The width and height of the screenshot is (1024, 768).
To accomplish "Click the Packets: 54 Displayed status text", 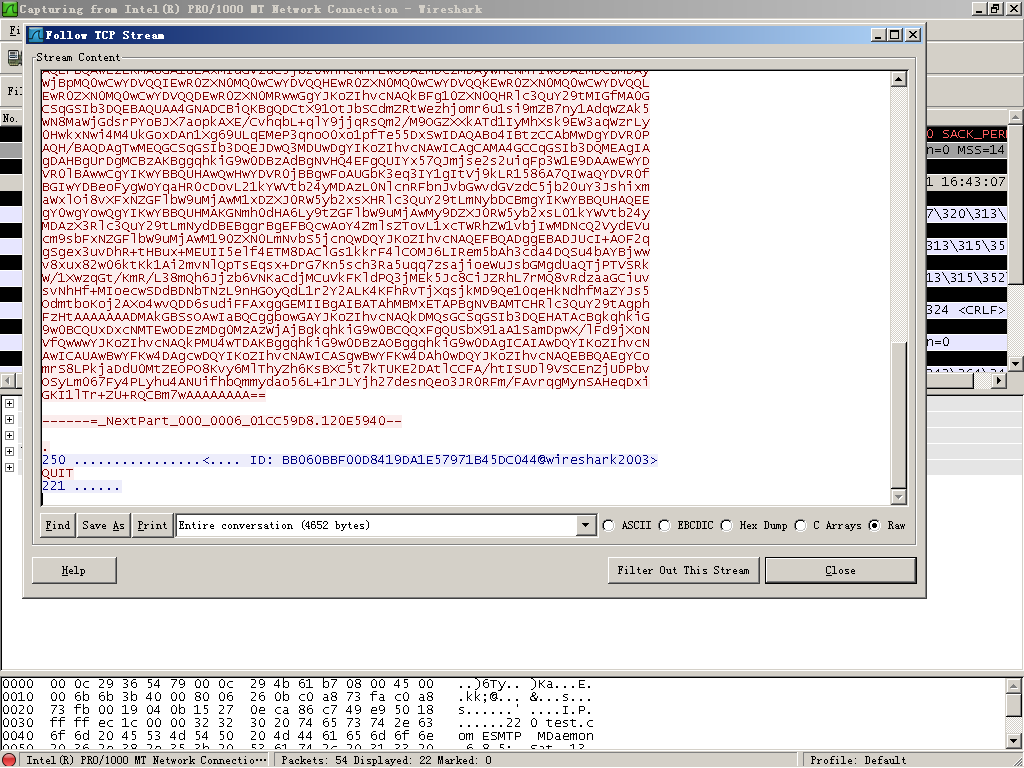I will (386, 760).
